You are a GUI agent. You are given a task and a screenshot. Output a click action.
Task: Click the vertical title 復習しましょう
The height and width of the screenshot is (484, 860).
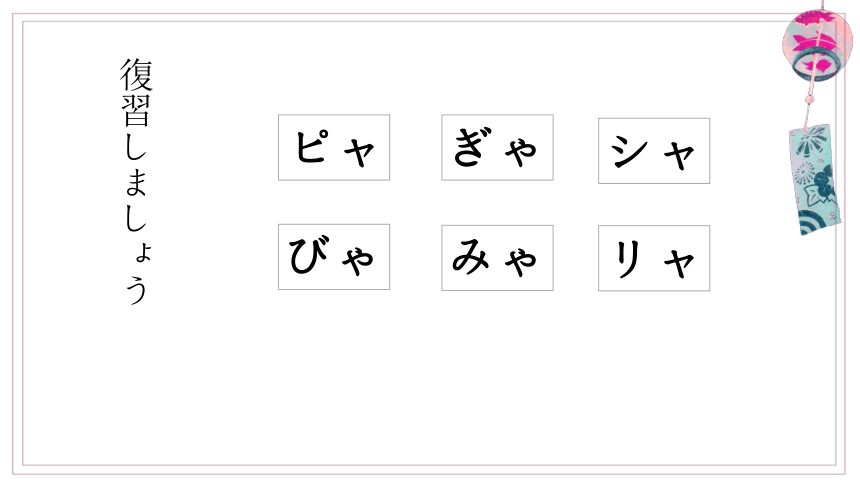(x=136, y=181)
